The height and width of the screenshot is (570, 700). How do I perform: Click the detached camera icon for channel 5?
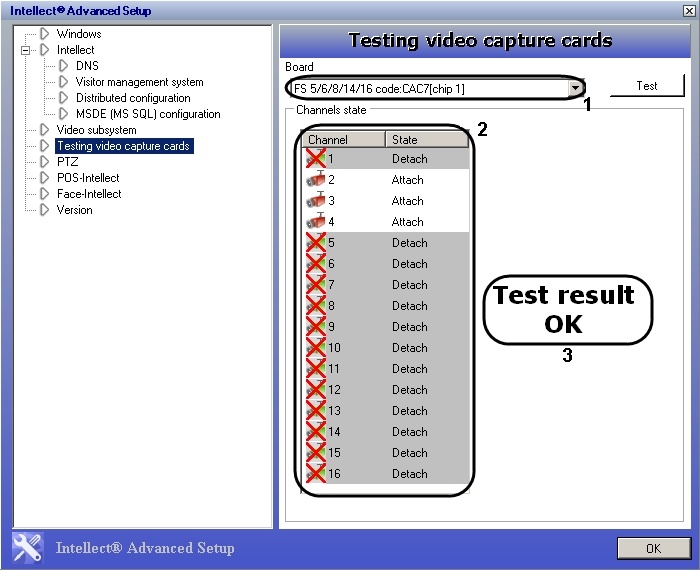(x=316, y=242)
